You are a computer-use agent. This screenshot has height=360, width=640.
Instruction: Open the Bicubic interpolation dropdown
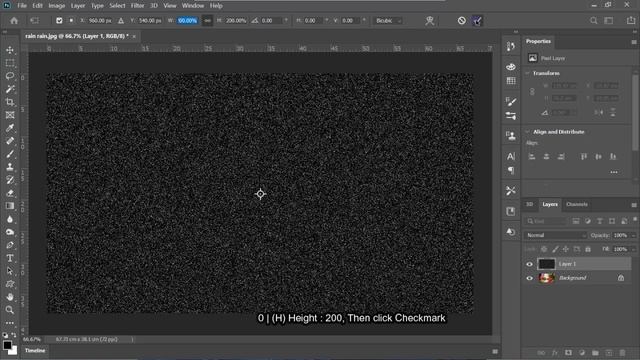(388, 20)
